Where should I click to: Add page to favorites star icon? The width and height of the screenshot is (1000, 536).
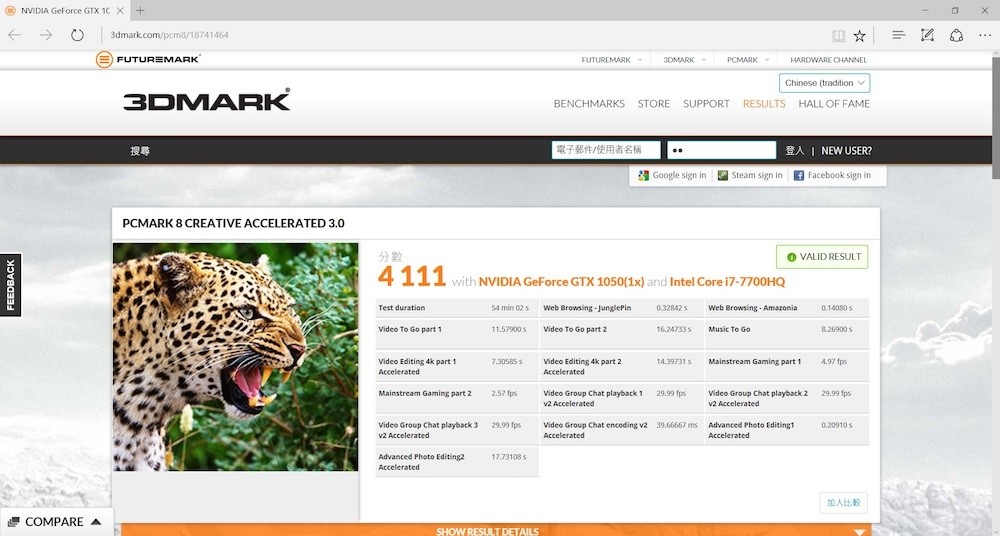coord(860,36)
